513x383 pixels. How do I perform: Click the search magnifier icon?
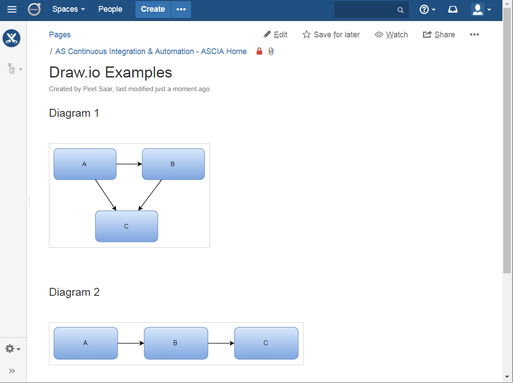[x=400, y=10]
